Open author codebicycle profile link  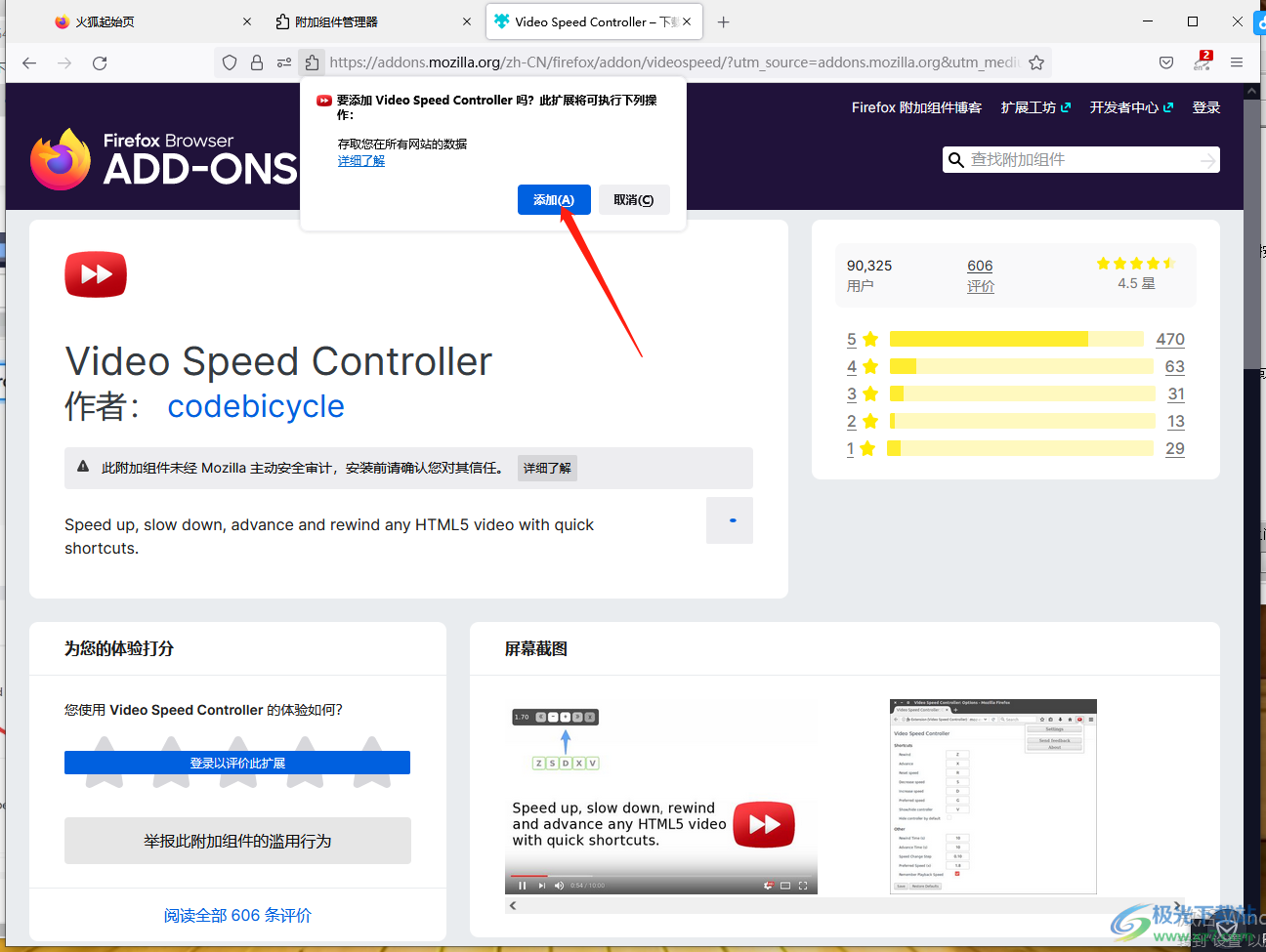(256, 406)
